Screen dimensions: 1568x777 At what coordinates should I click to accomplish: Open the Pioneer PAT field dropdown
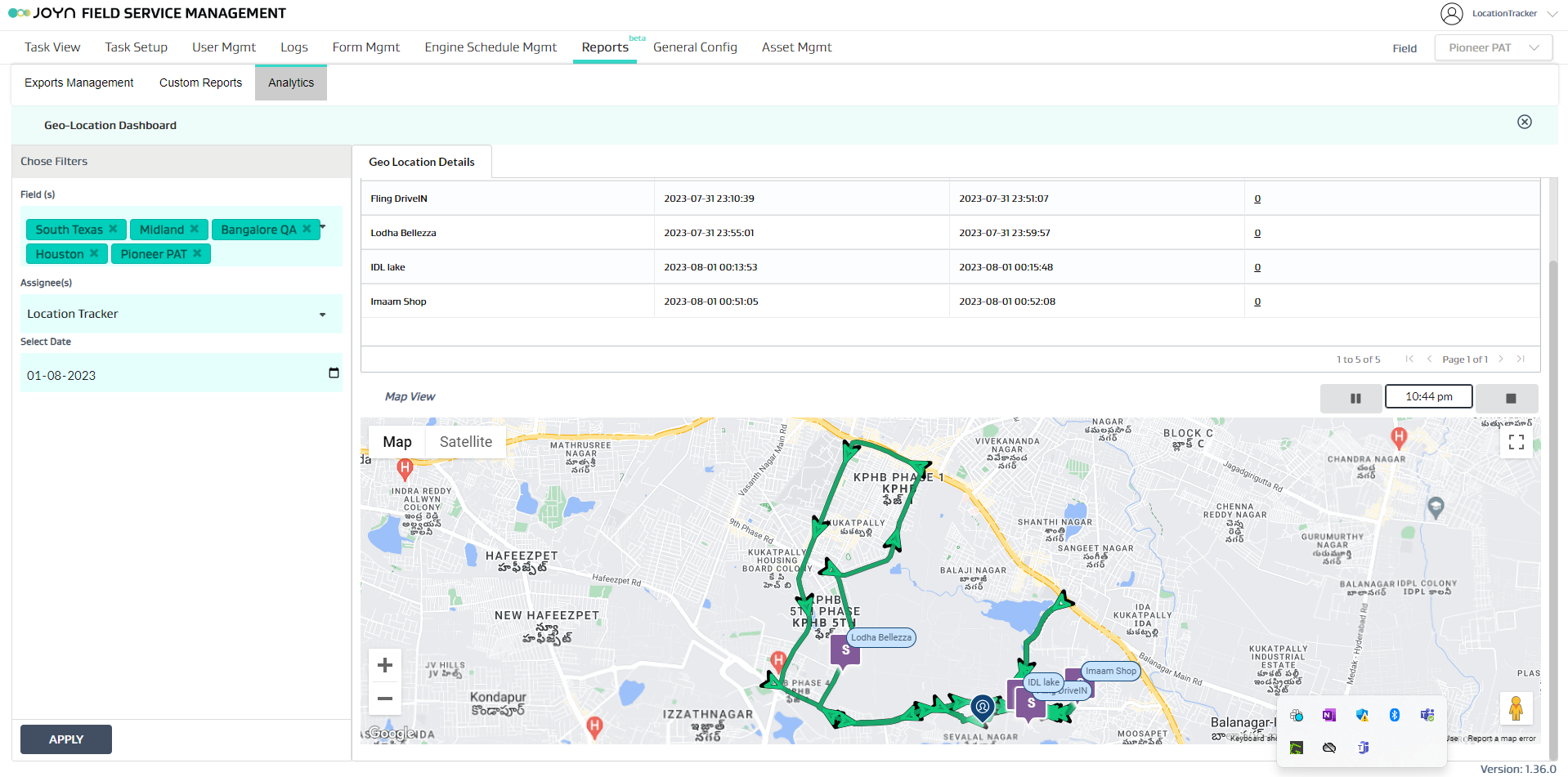coord(1493,47)
